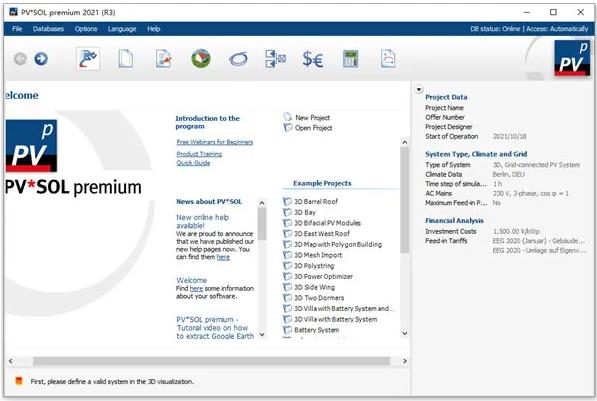The height and width of the screenshot is (401, 597).
Task: Open Financial Analysis dollar-euro icon
Action: click(x=313, y=59)
